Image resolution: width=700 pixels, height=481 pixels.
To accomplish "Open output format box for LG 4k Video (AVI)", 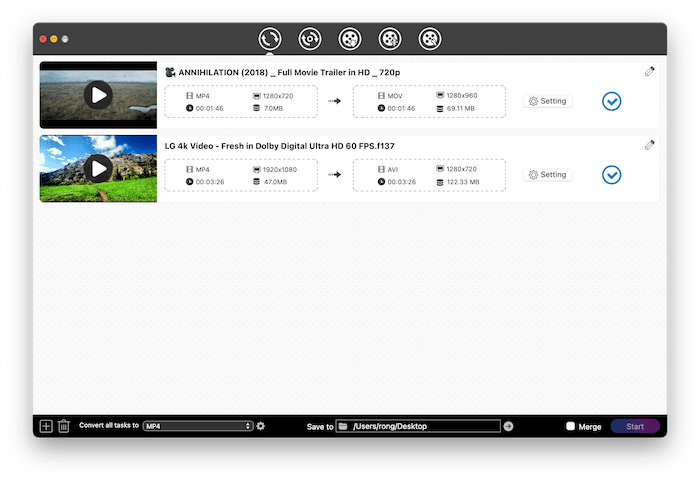I will pos(429,175).
